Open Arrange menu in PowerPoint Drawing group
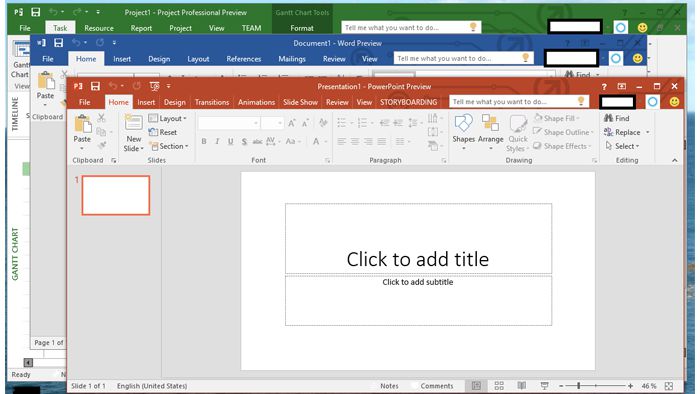This screenshot has height=394, width=700. tap(490, 132)
